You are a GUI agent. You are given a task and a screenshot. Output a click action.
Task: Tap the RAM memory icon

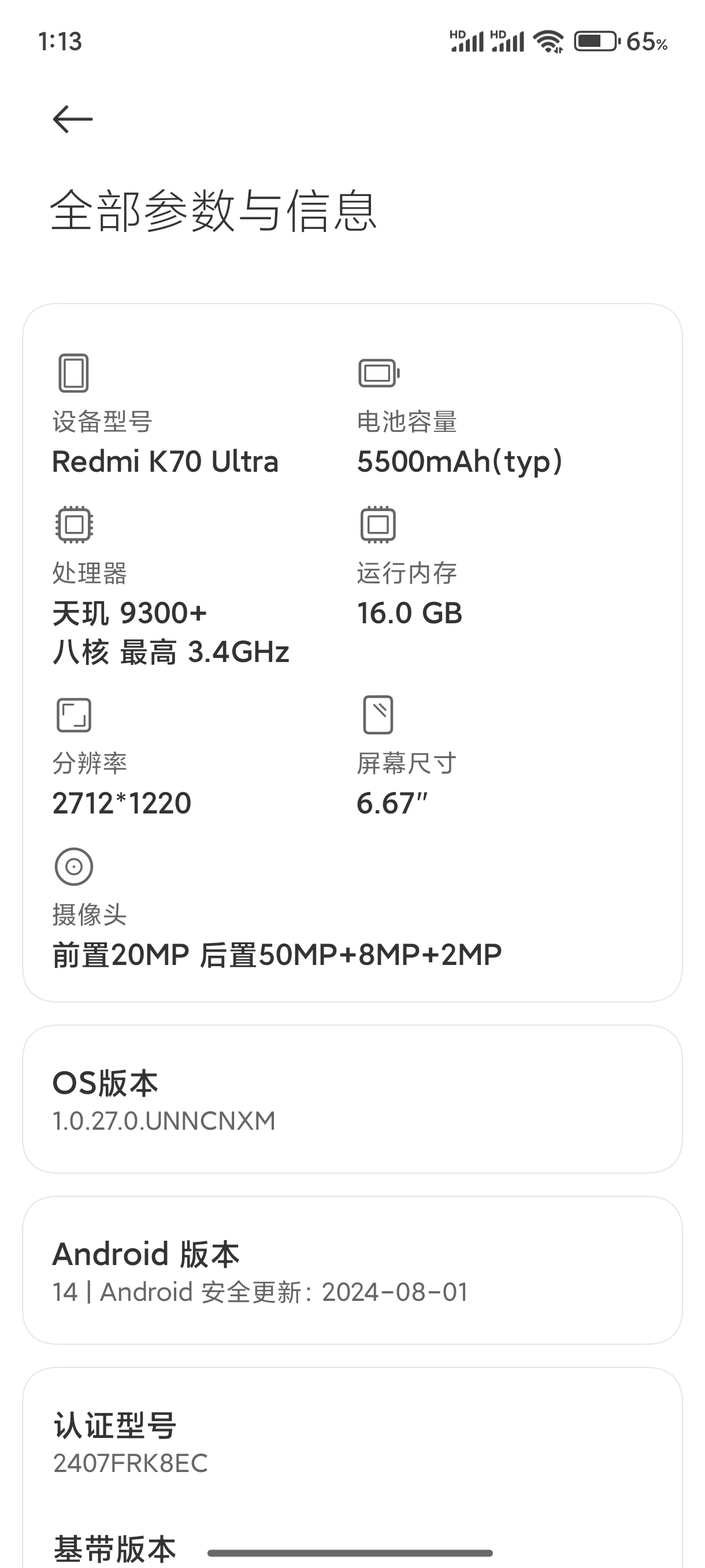pos(378,524)
